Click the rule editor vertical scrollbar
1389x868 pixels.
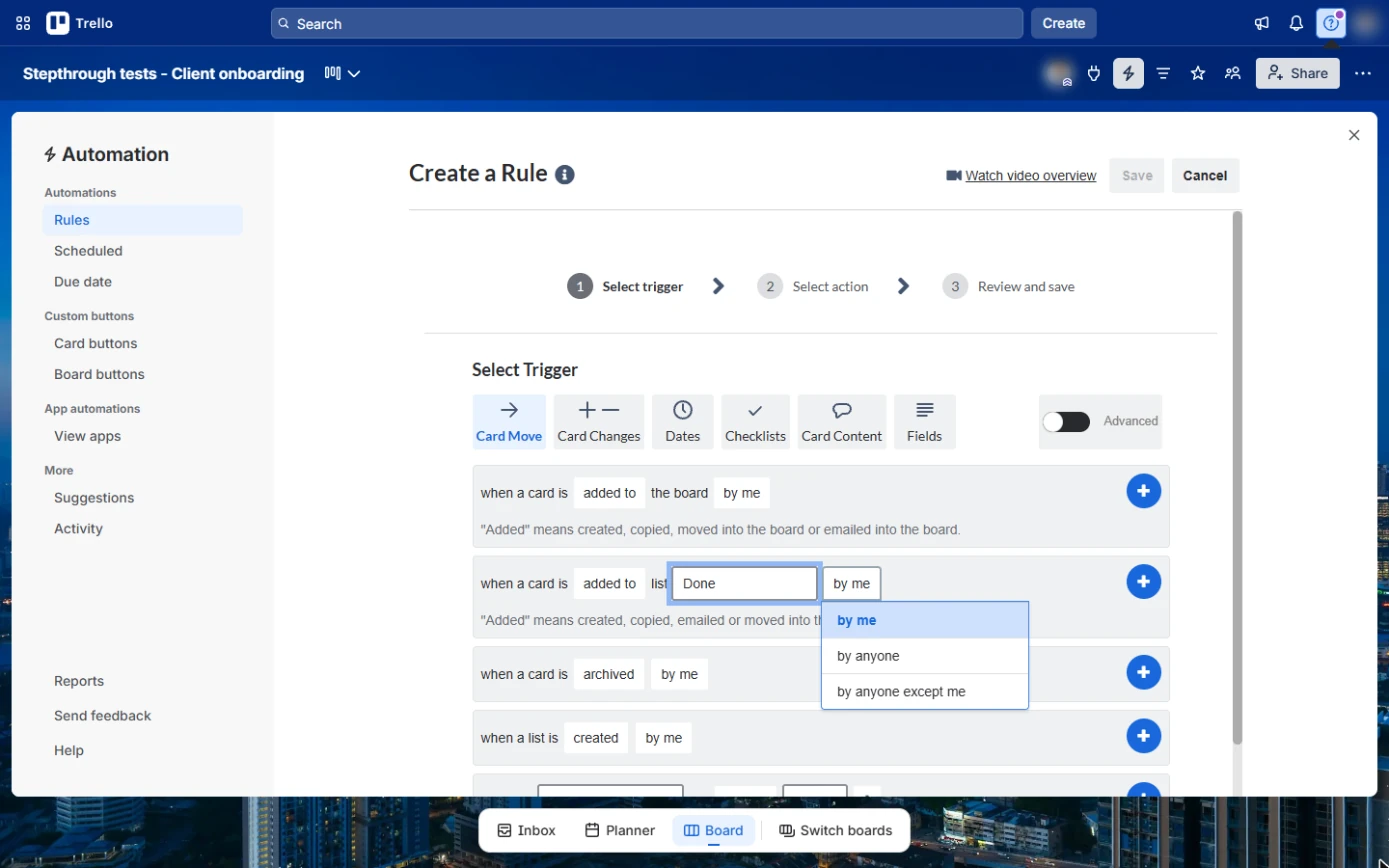1237,478
